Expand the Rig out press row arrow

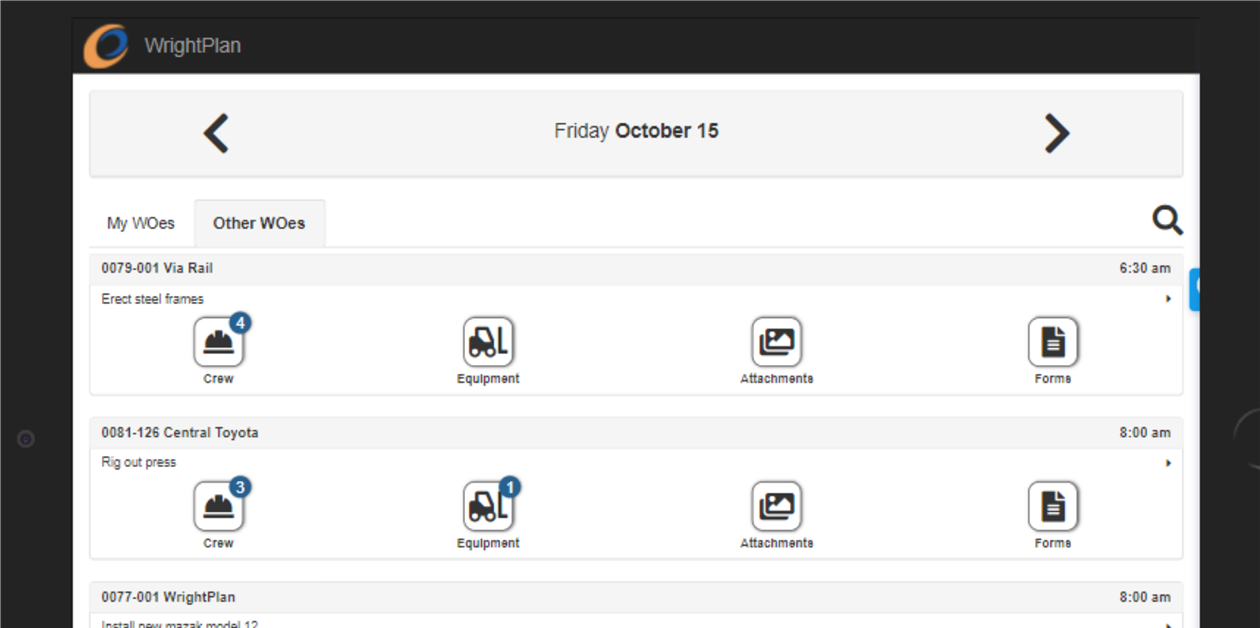[x=1168, y=463]
